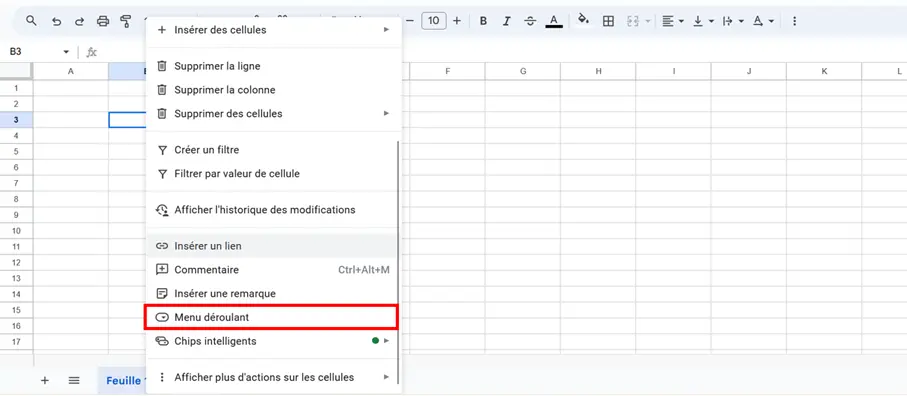Click the funnel icon beside Créer un filtre
This screenshot has height=396, width=907.
(x=162, y=150)
